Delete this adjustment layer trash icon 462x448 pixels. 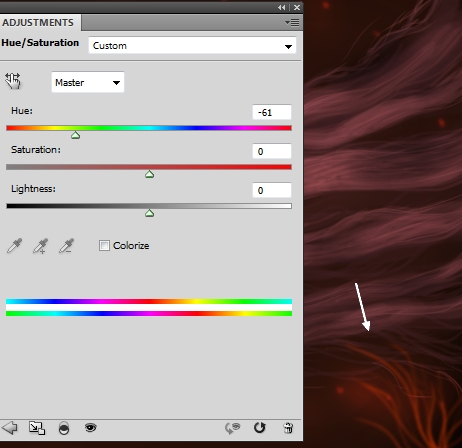pyautogui.click(x=288, y=428)
